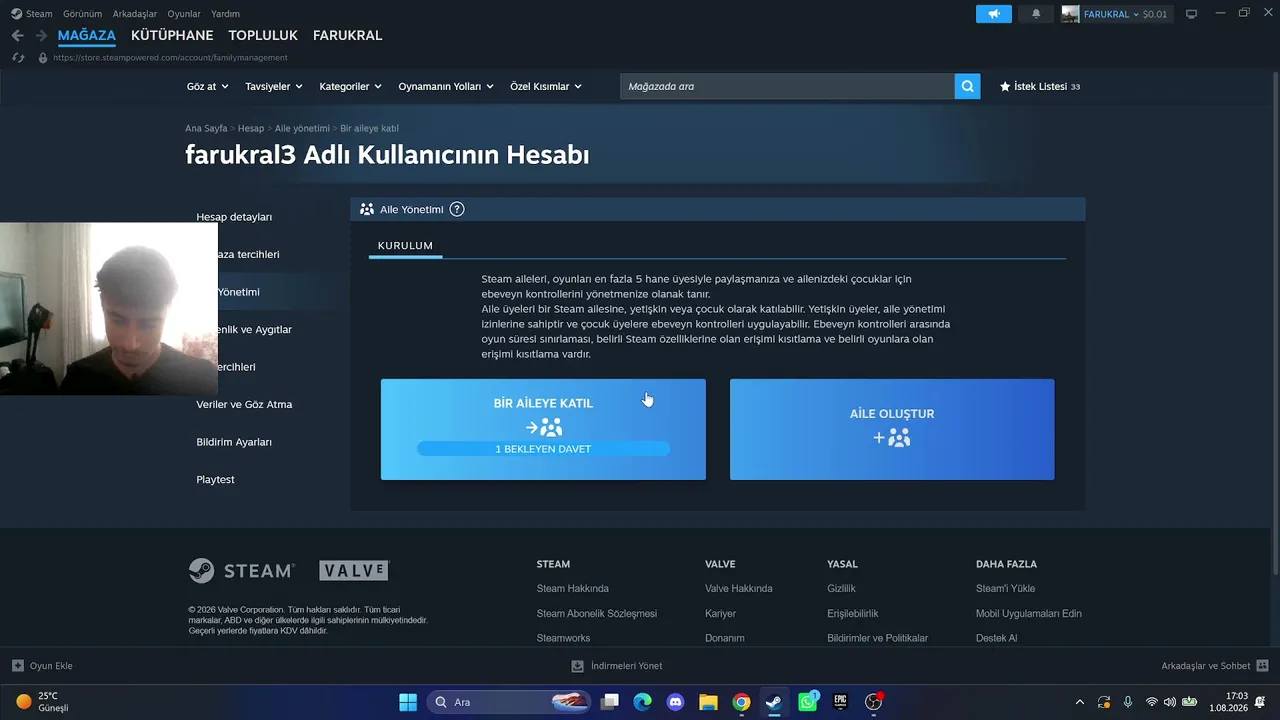
Task: Launch Microsoft Edge from the taskbar
Action: click(x=642, y=702)
